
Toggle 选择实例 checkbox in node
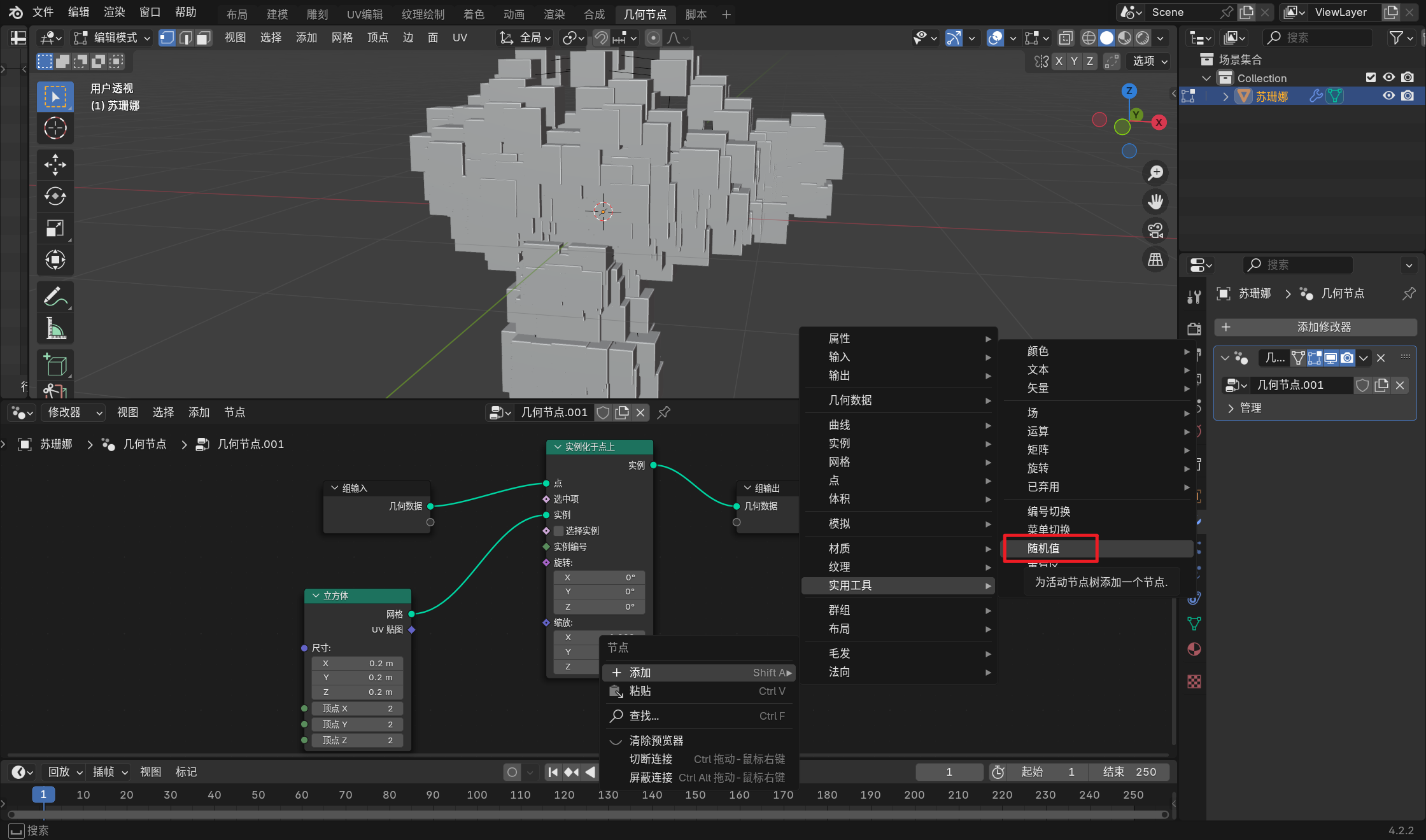559,531
